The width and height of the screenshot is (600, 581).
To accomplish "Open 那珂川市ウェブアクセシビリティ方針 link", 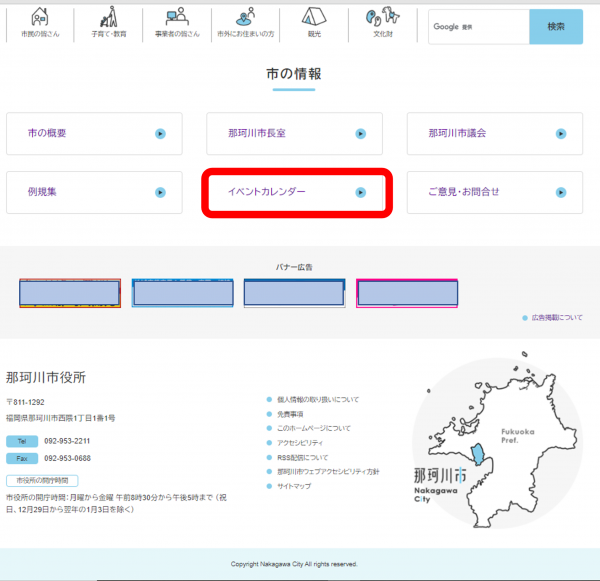I will click(328, 472).
